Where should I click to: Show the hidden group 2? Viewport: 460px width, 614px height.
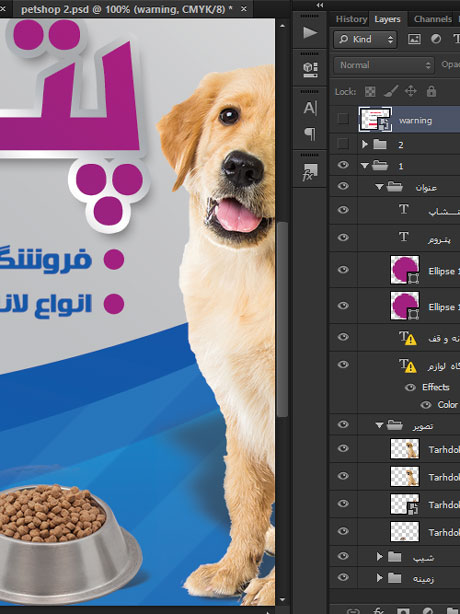(x=343, y=144)
